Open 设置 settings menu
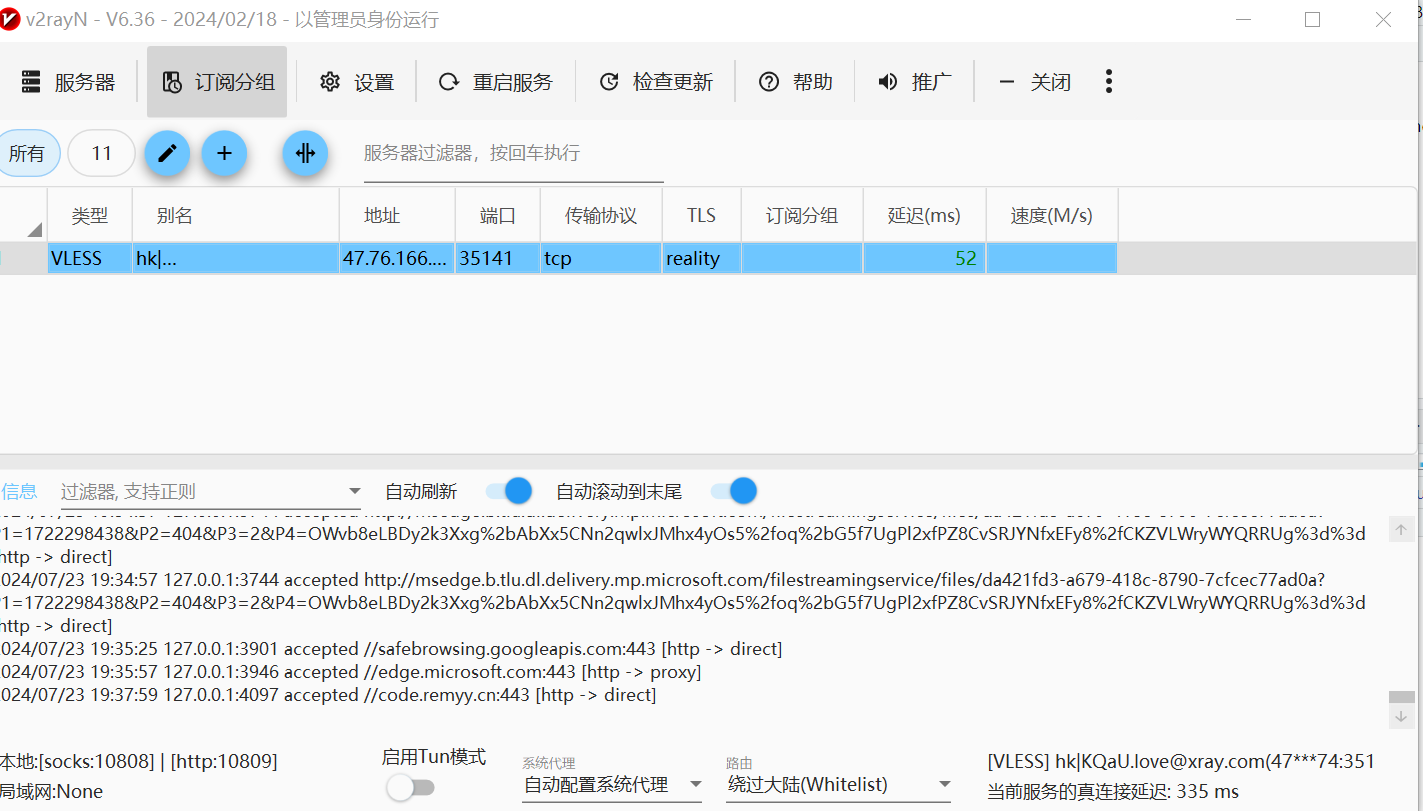Image resolution: width=1423 pixels, height=811 pixels. pos(356,82)
